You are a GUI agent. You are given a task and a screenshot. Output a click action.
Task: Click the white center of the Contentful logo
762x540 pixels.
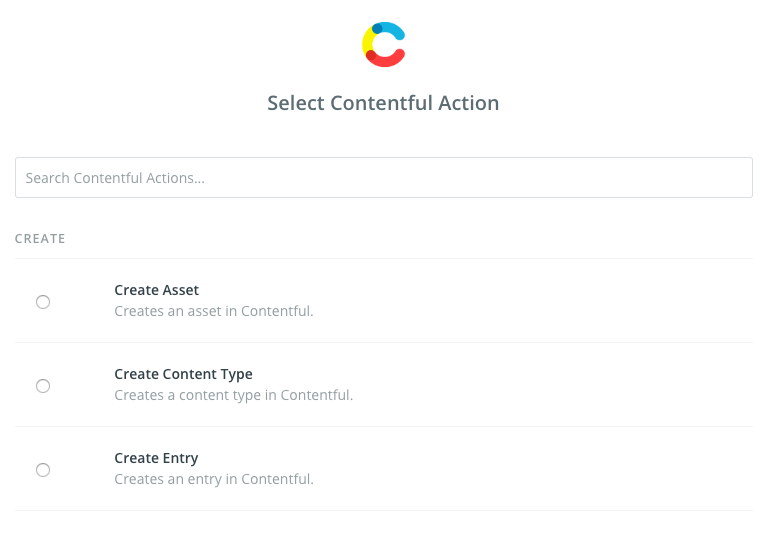(x=386, y=44)
